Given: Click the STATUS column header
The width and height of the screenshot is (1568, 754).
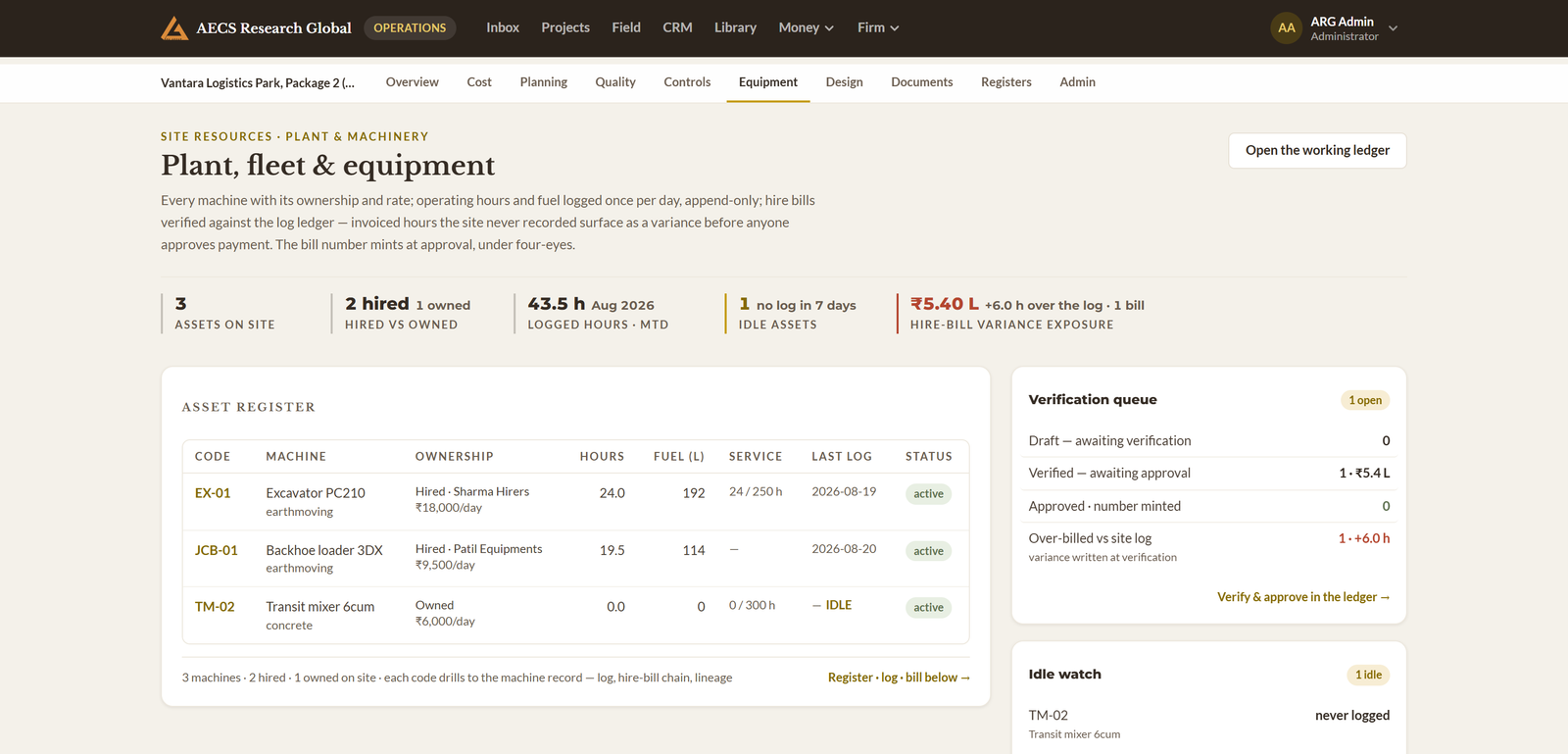Looking at the screenshot, I should point(929,457).
